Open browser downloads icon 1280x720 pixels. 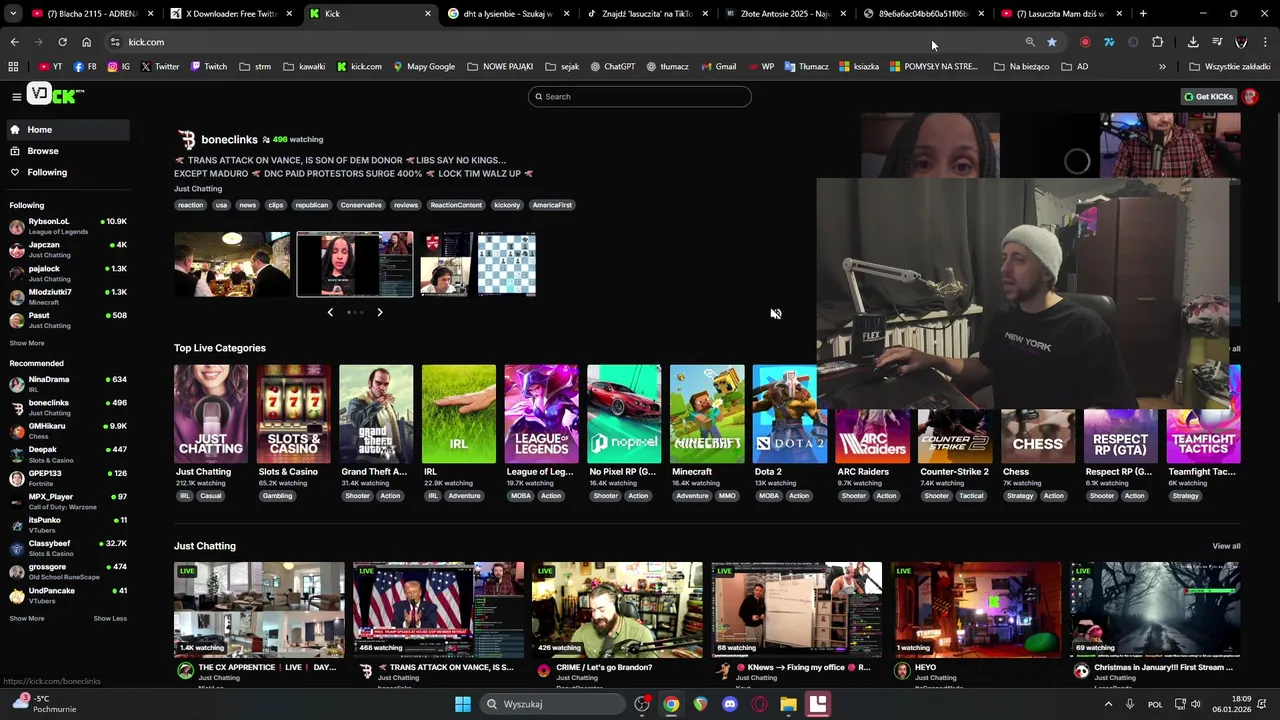[1193, 42]
